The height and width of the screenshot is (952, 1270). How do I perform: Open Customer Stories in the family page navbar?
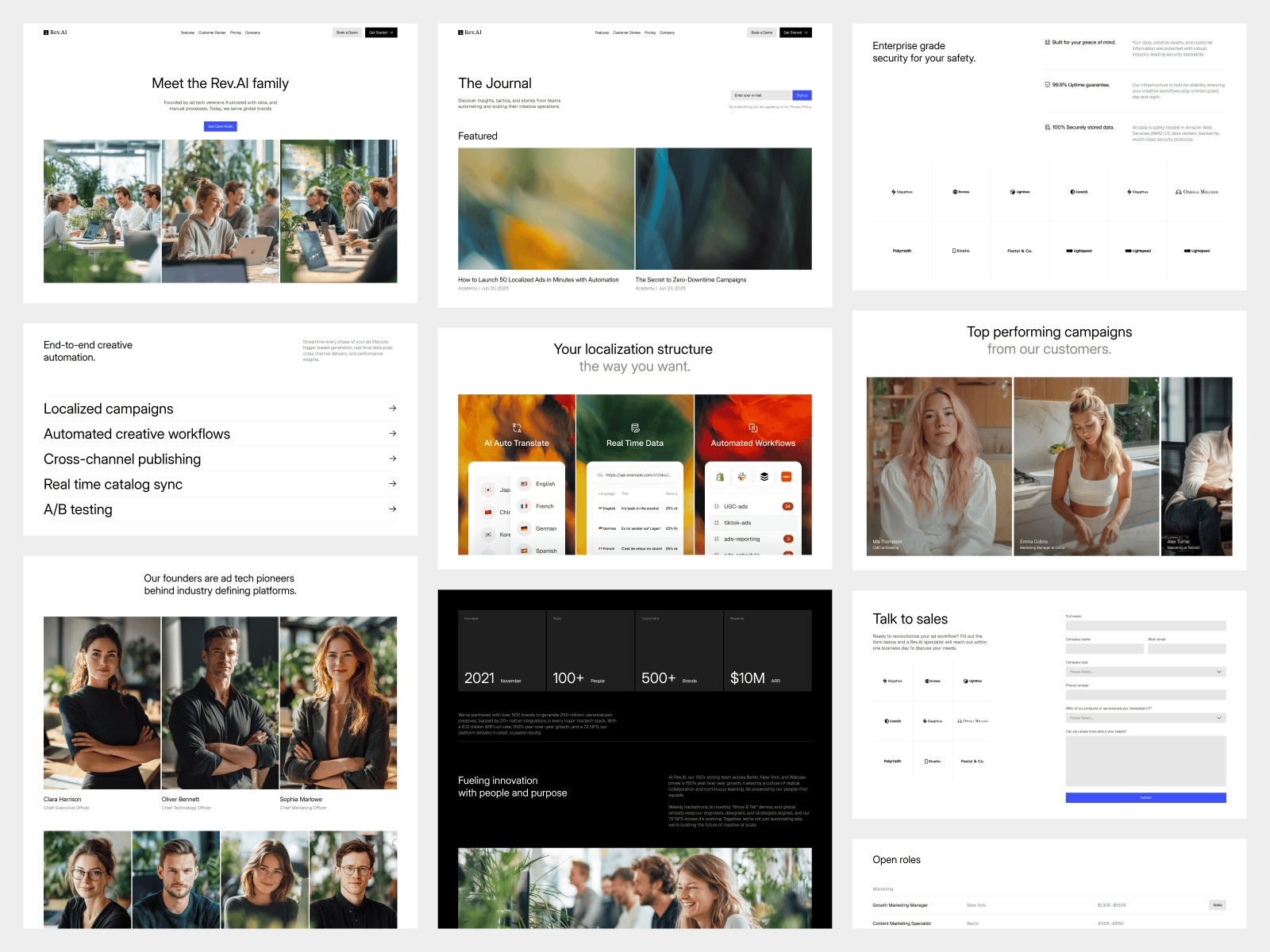pyautogui.click(x=212, y=33)
